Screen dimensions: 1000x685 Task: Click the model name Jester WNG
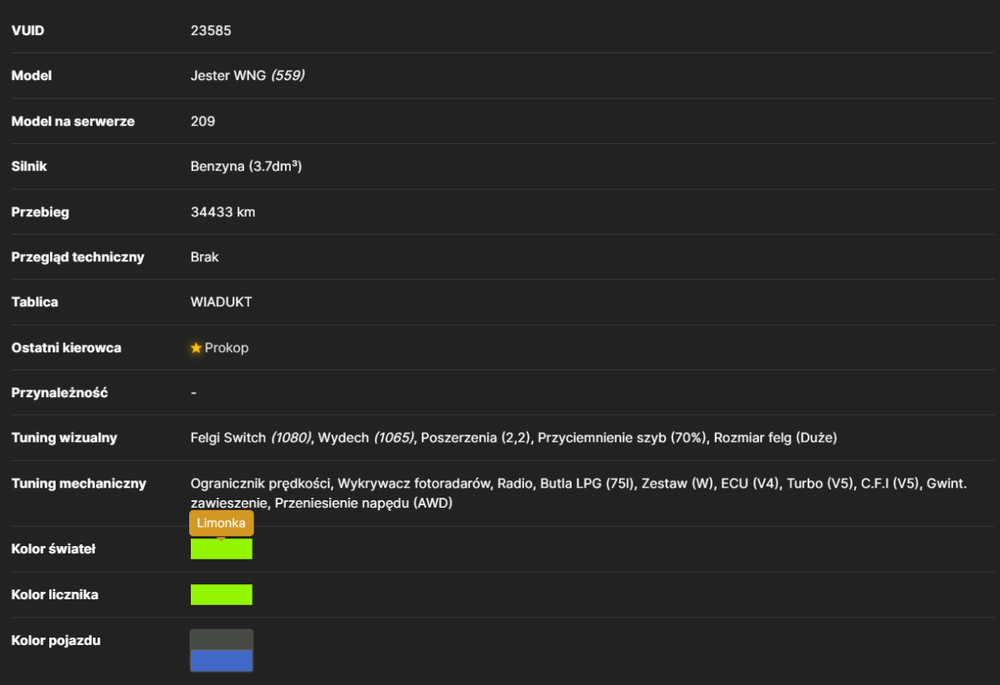tap(228, 75)
